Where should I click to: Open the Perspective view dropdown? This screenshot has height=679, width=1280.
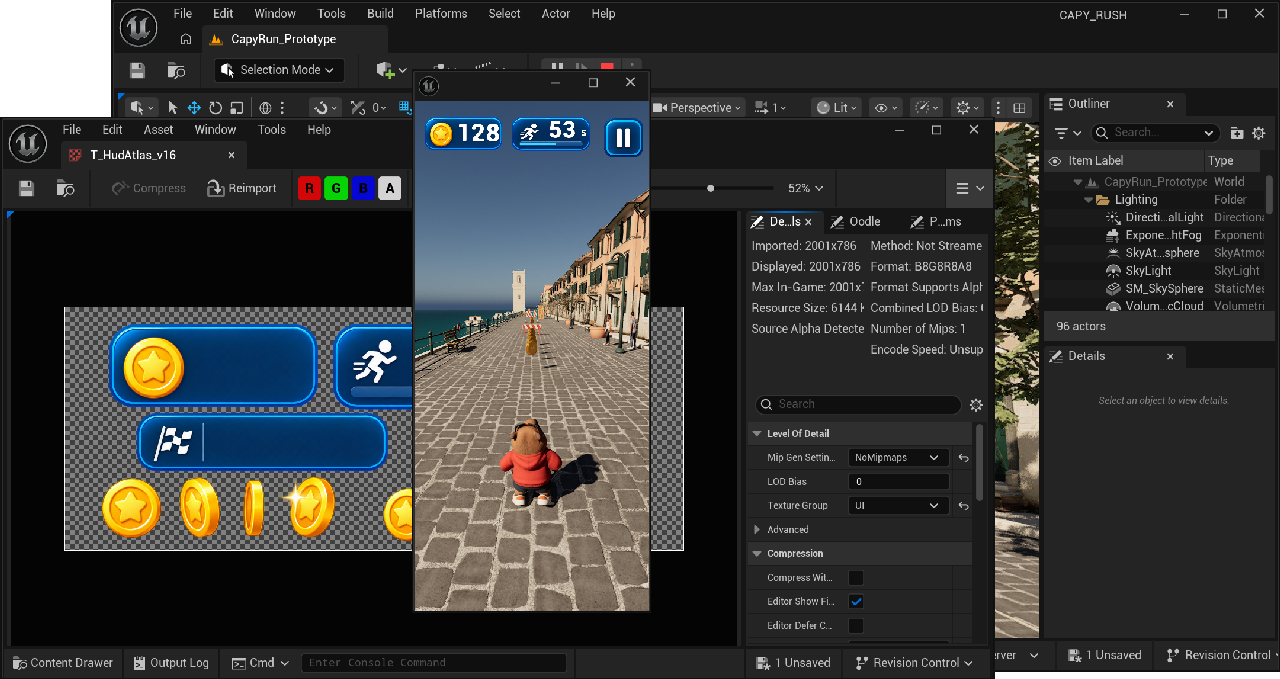click(698, 107)
